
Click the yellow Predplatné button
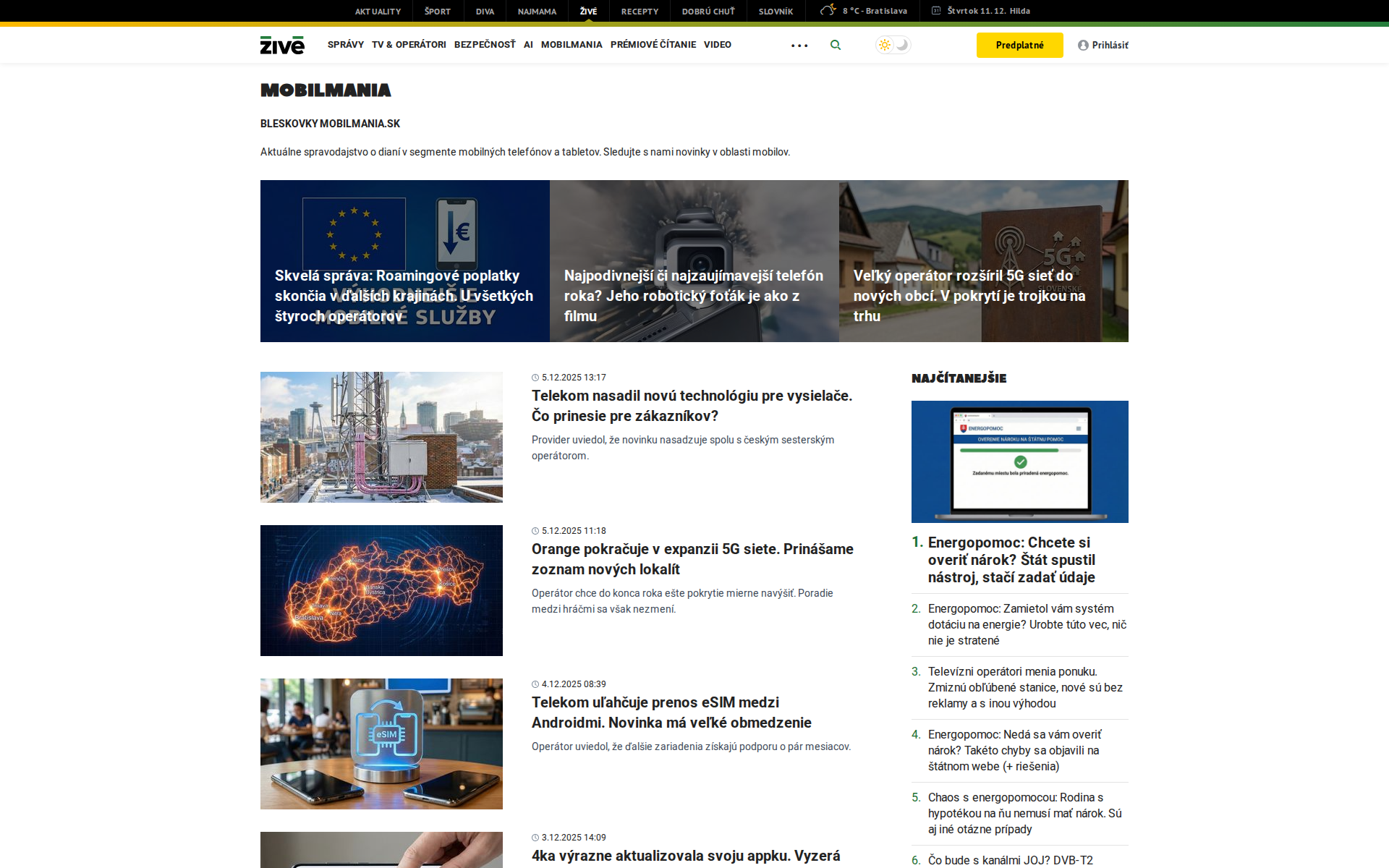pos(1019,44)
